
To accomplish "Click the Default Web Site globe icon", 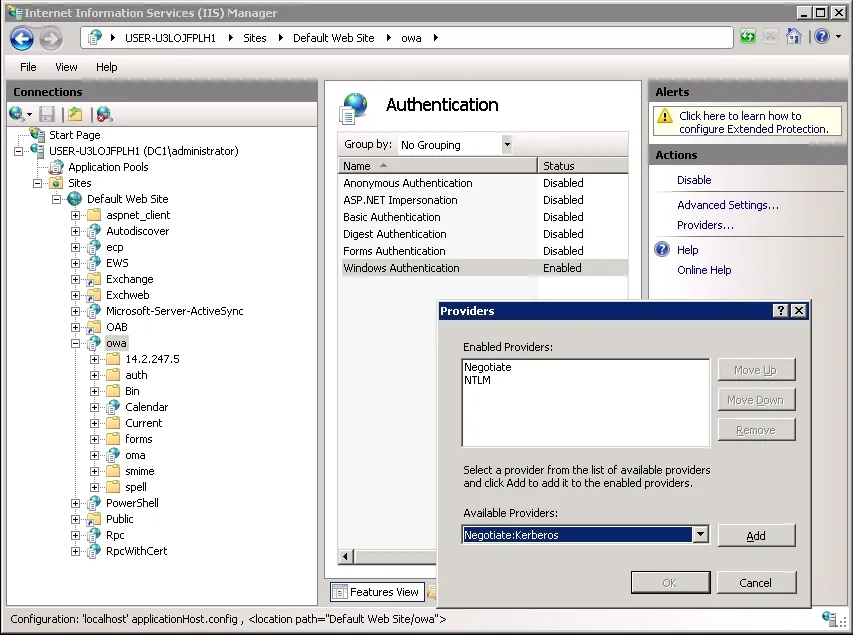I will coord(75,199).
